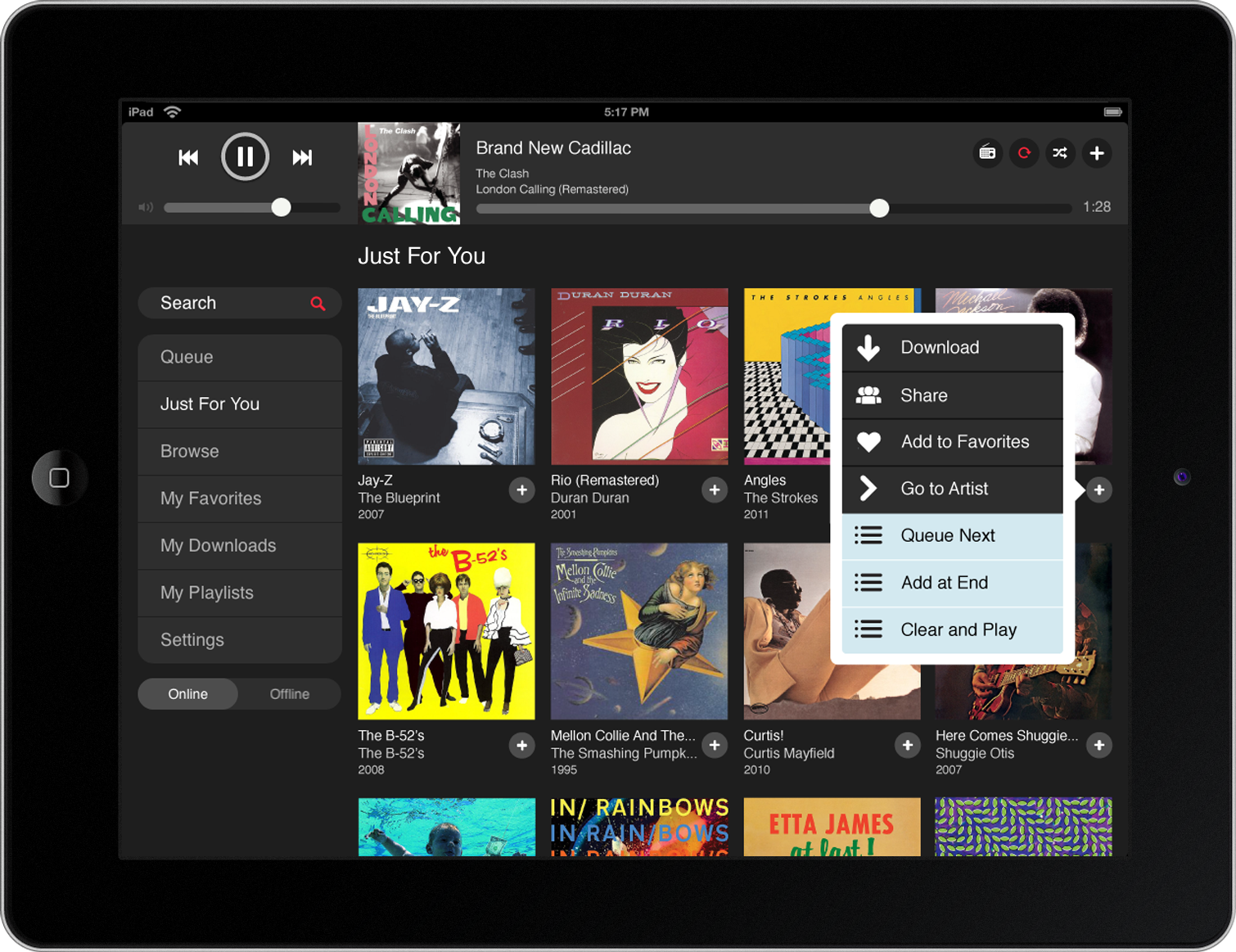Toggle the red repeat button
Image resolution: width=1236 pixels, height=952 pixels.
(1024, 153)
